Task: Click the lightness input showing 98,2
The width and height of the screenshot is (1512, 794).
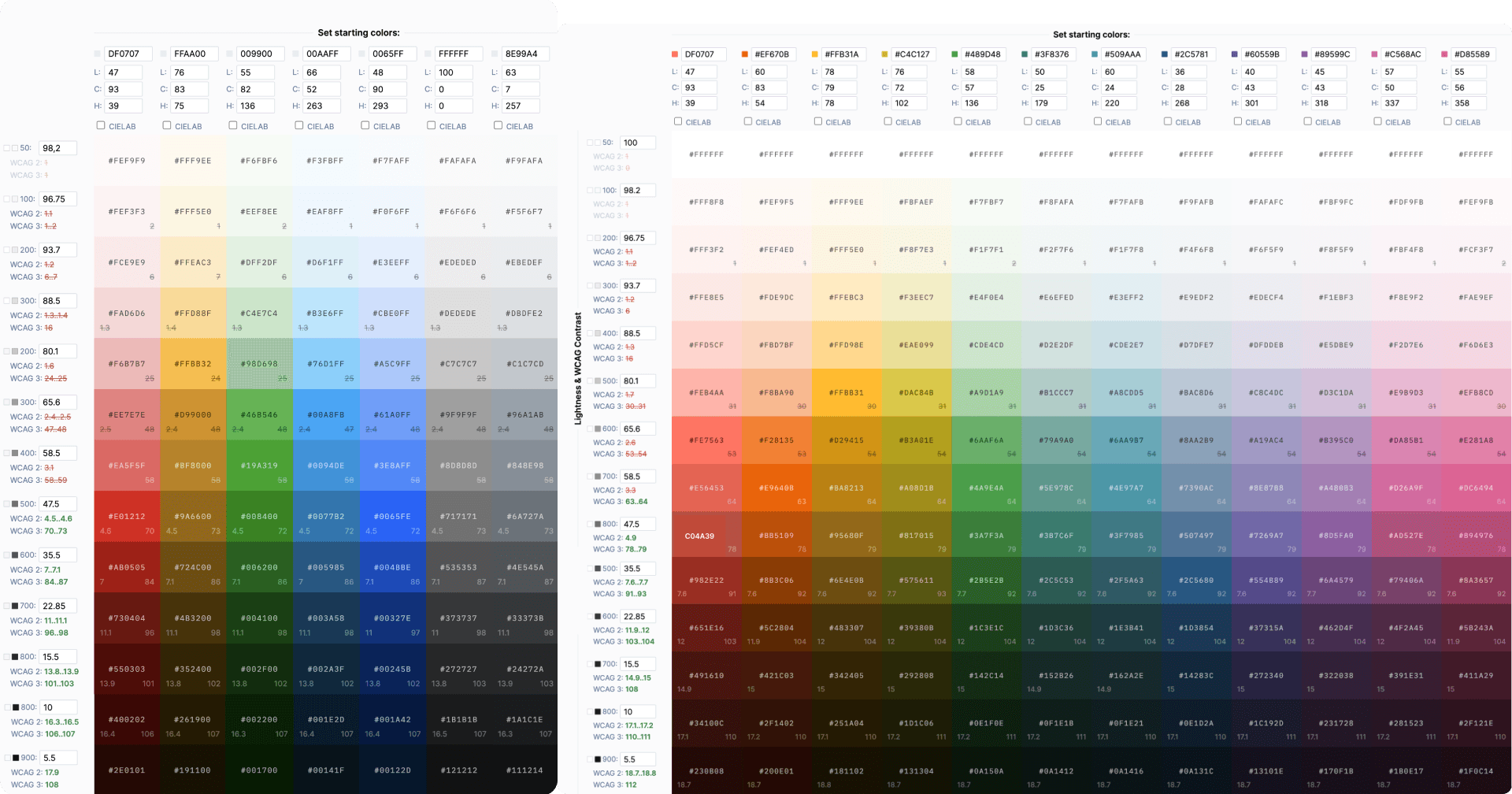Action: [x=57, y=148]
